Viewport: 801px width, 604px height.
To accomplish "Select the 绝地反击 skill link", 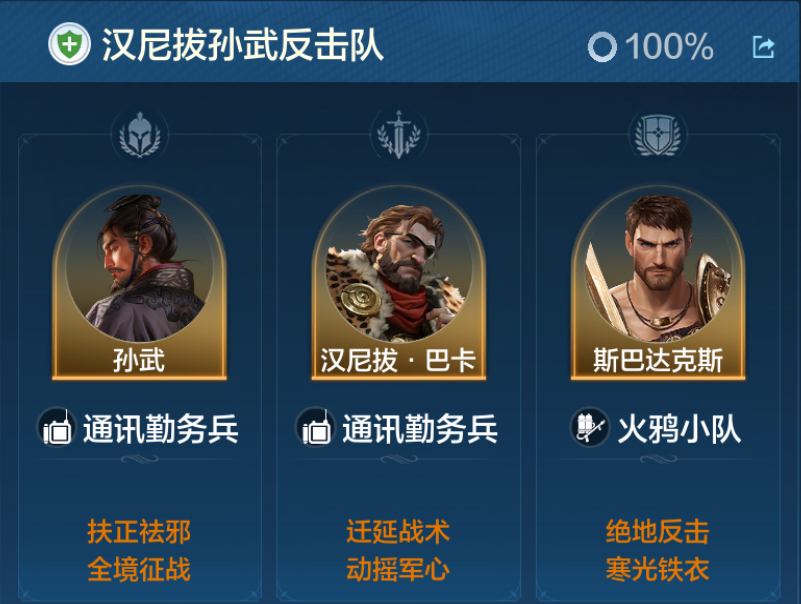I will [x=657, y=531].
